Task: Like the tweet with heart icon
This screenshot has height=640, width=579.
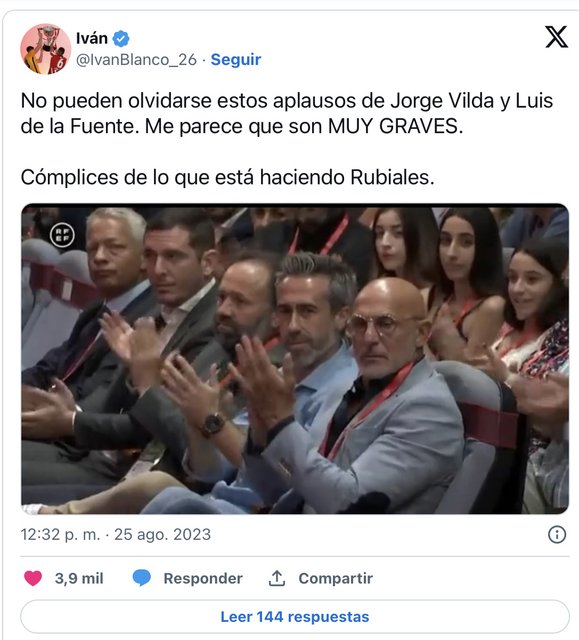Action: (x=33, y=578)
